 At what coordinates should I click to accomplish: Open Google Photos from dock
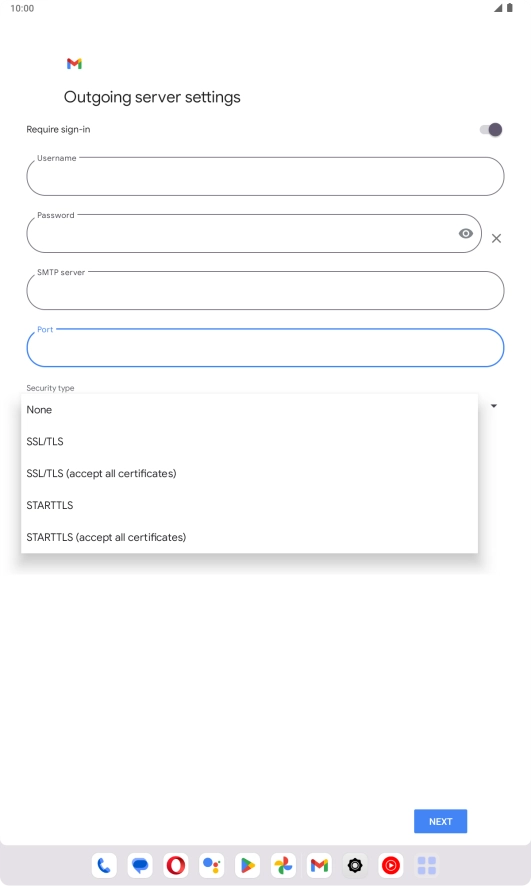(283, 865)
